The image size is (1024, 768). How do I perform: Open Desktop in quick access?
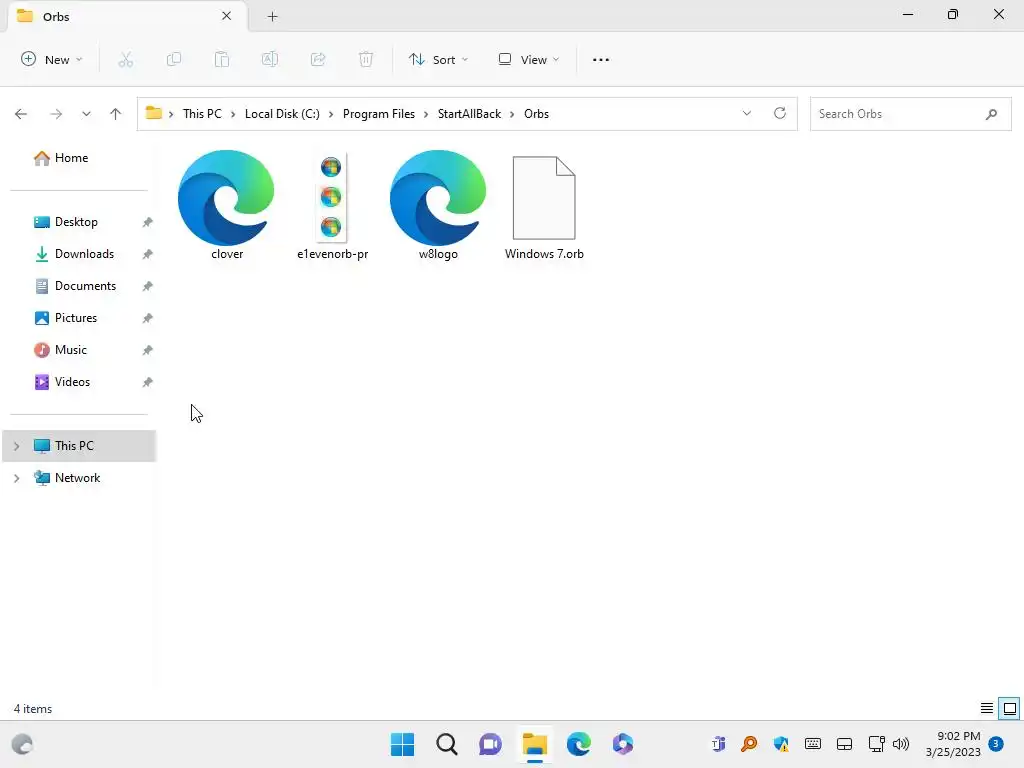[x=76, y=222]
